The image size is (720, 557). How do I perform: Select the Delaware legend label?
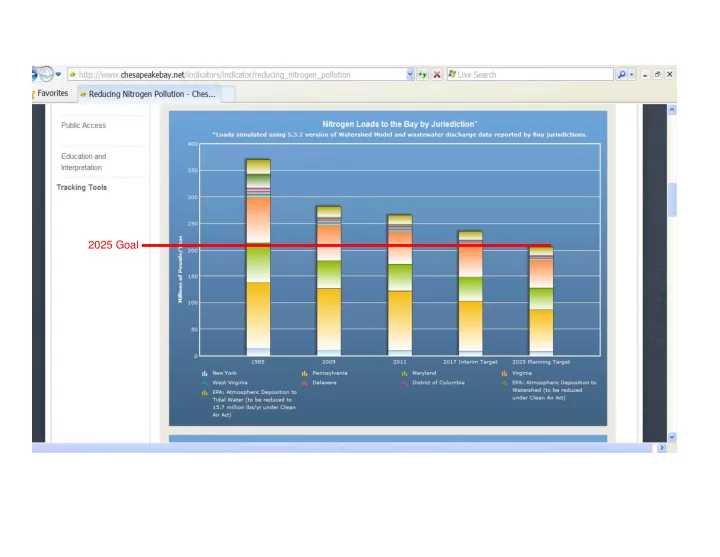pyautogui.click(x=324, y=383)
